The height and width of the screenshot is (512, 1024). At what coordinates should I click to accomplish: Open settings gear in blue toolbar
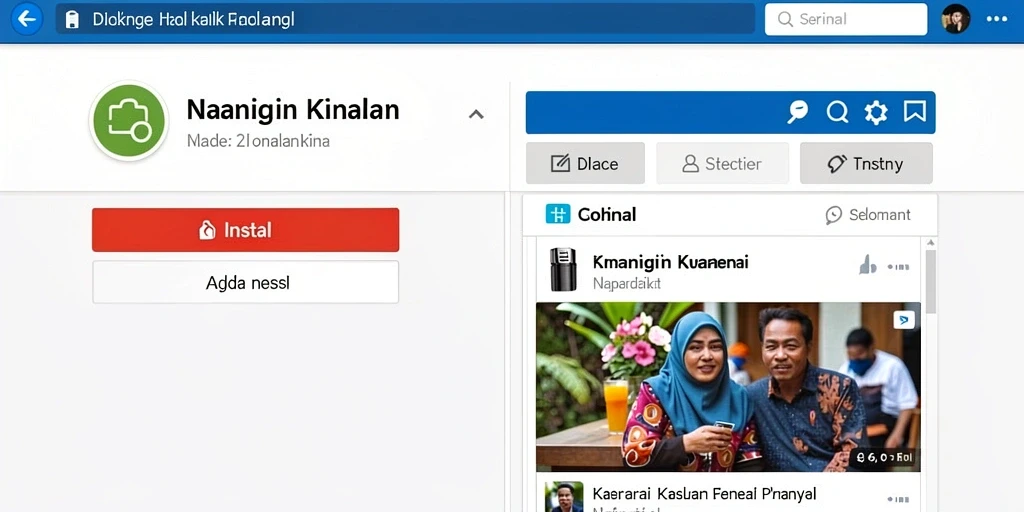point(876,112)
